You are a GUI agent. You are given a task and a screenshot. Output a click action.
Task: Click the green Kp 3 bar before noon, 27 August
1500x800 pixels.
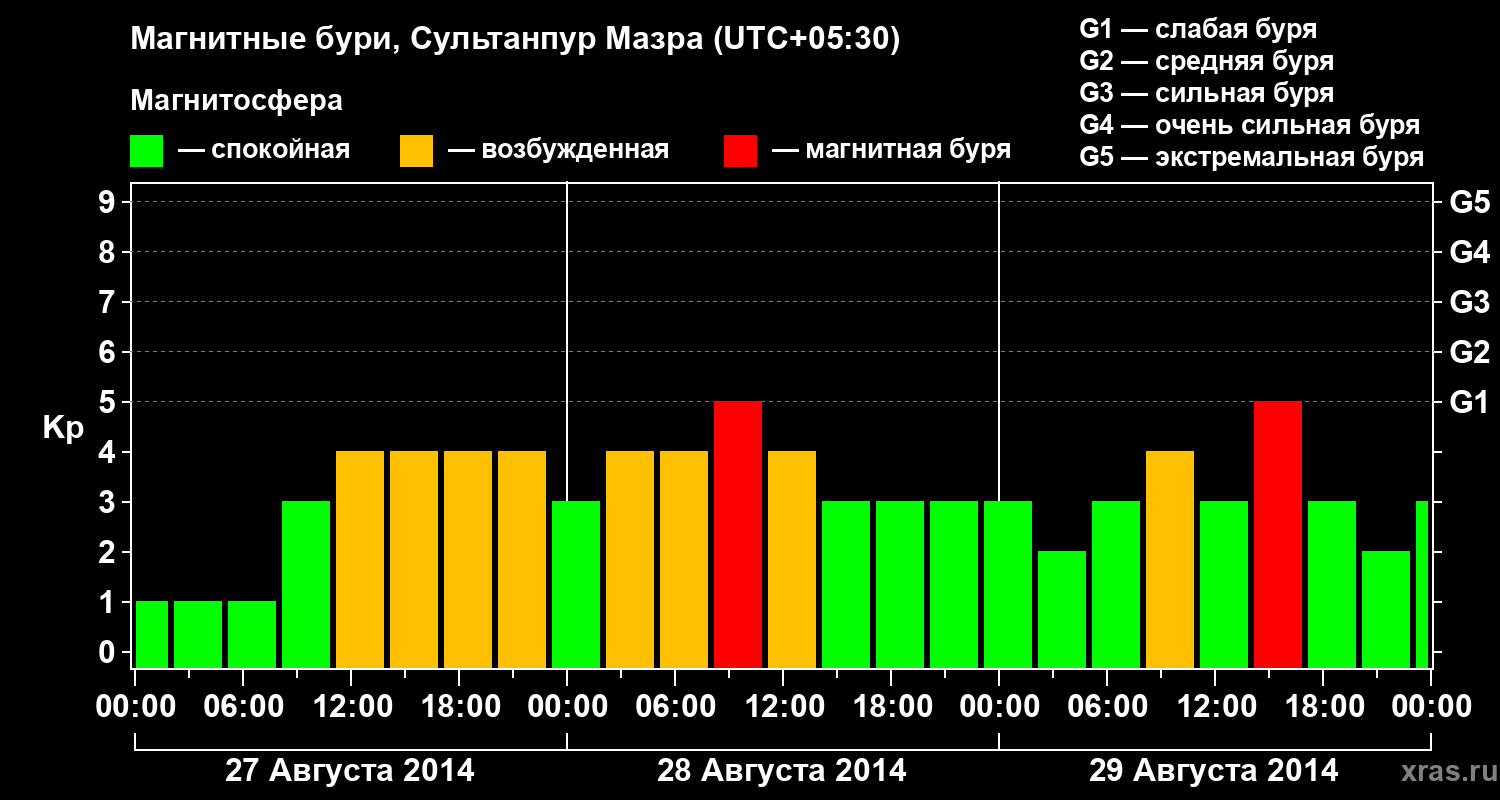pos(306,584)
